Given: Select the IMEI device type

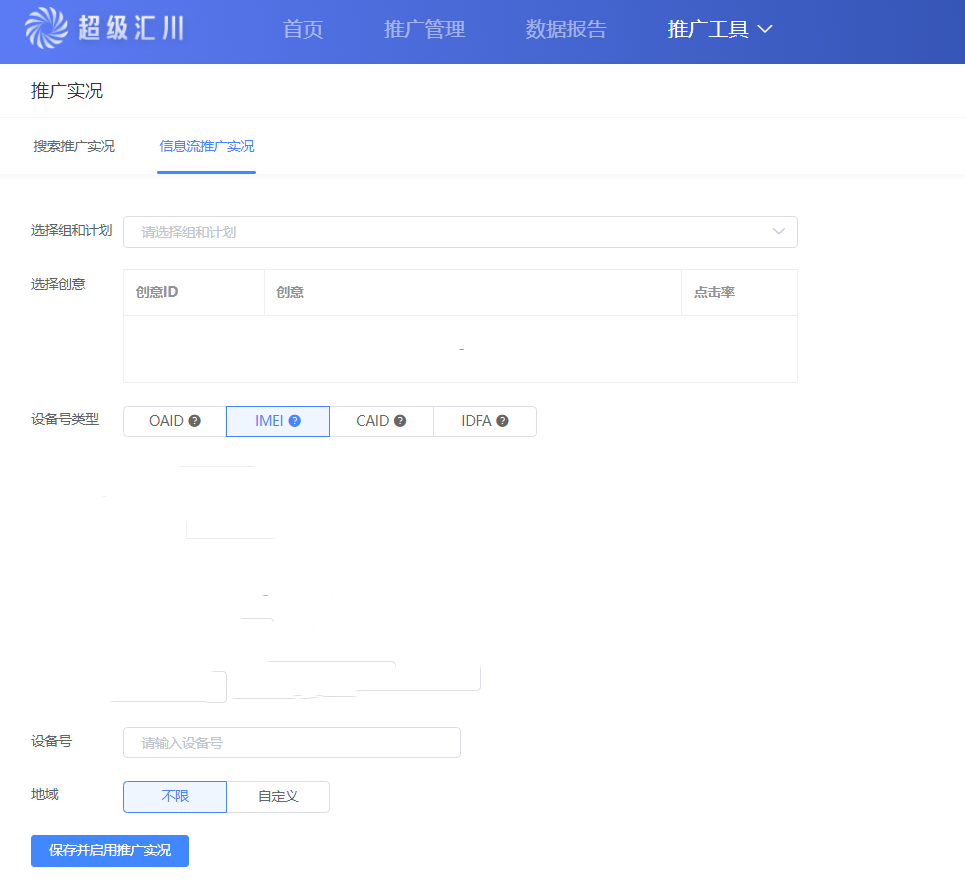Looking at the screenshot, I should coord(278,421).
